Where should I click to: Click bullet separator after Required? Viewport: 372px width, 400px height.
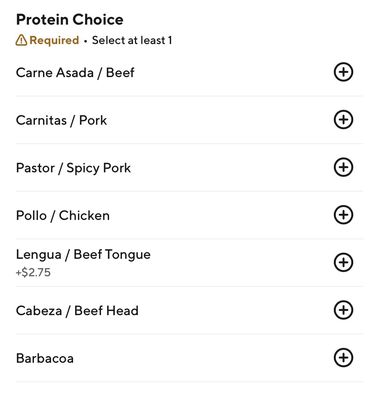tap(85, 41)
